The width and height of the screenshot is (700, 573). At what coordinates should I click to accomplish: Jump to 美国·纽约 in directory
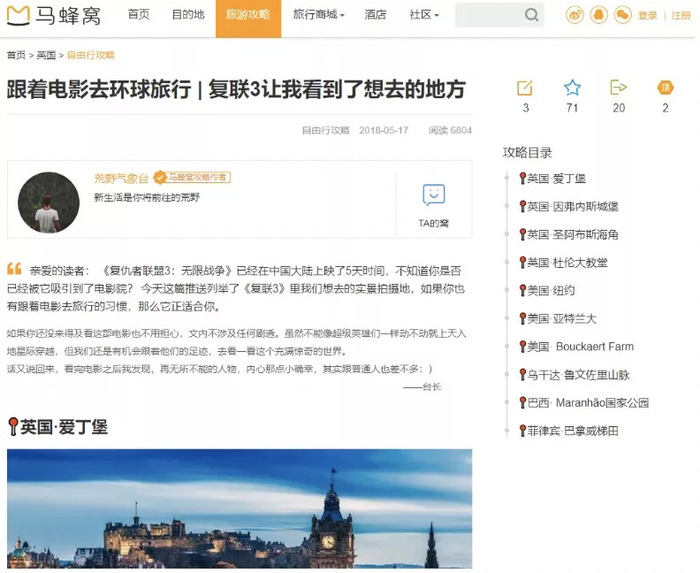coord(547,291)
